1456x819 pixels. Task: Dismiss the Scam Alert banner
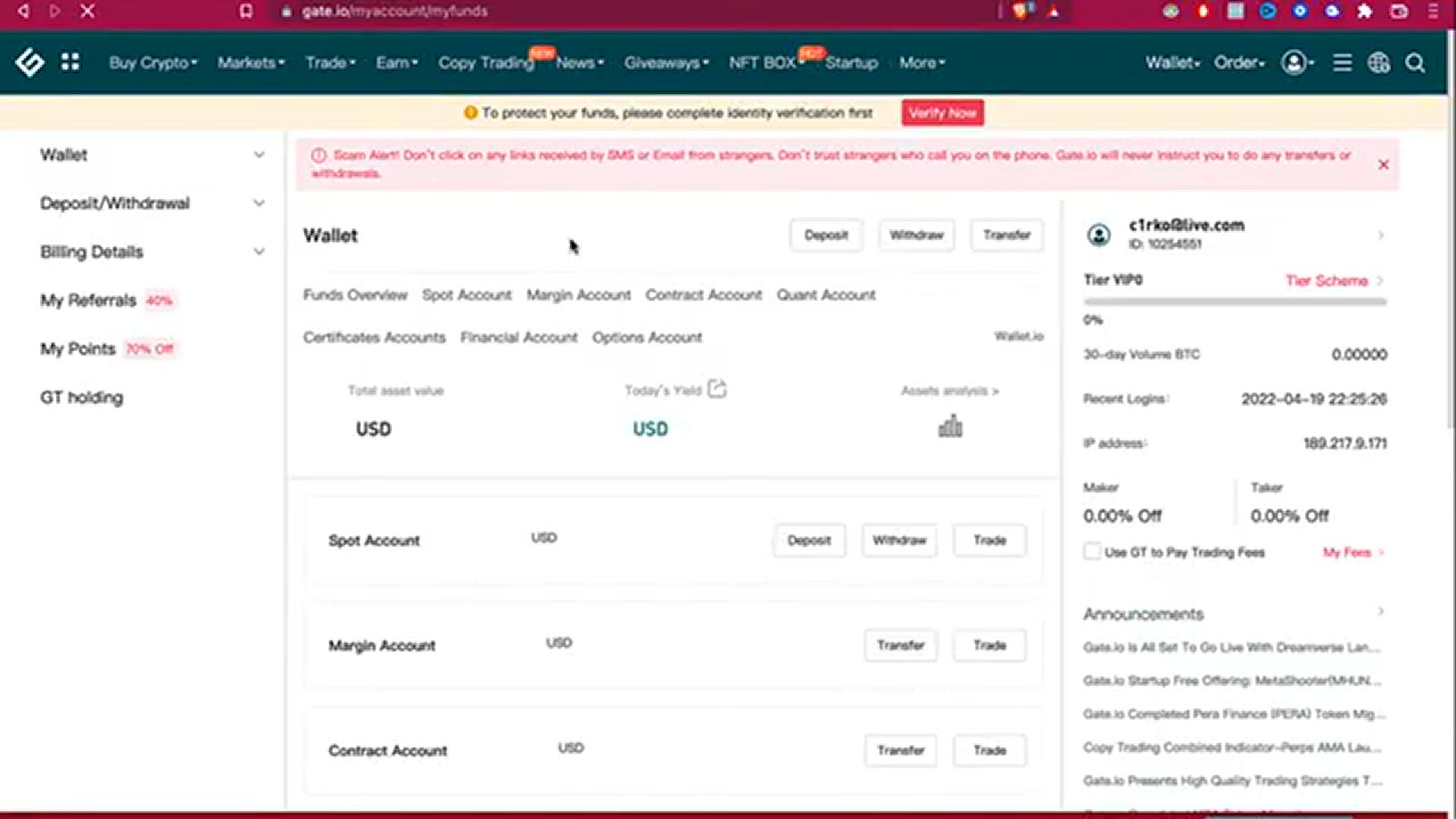coord(1383,165)
